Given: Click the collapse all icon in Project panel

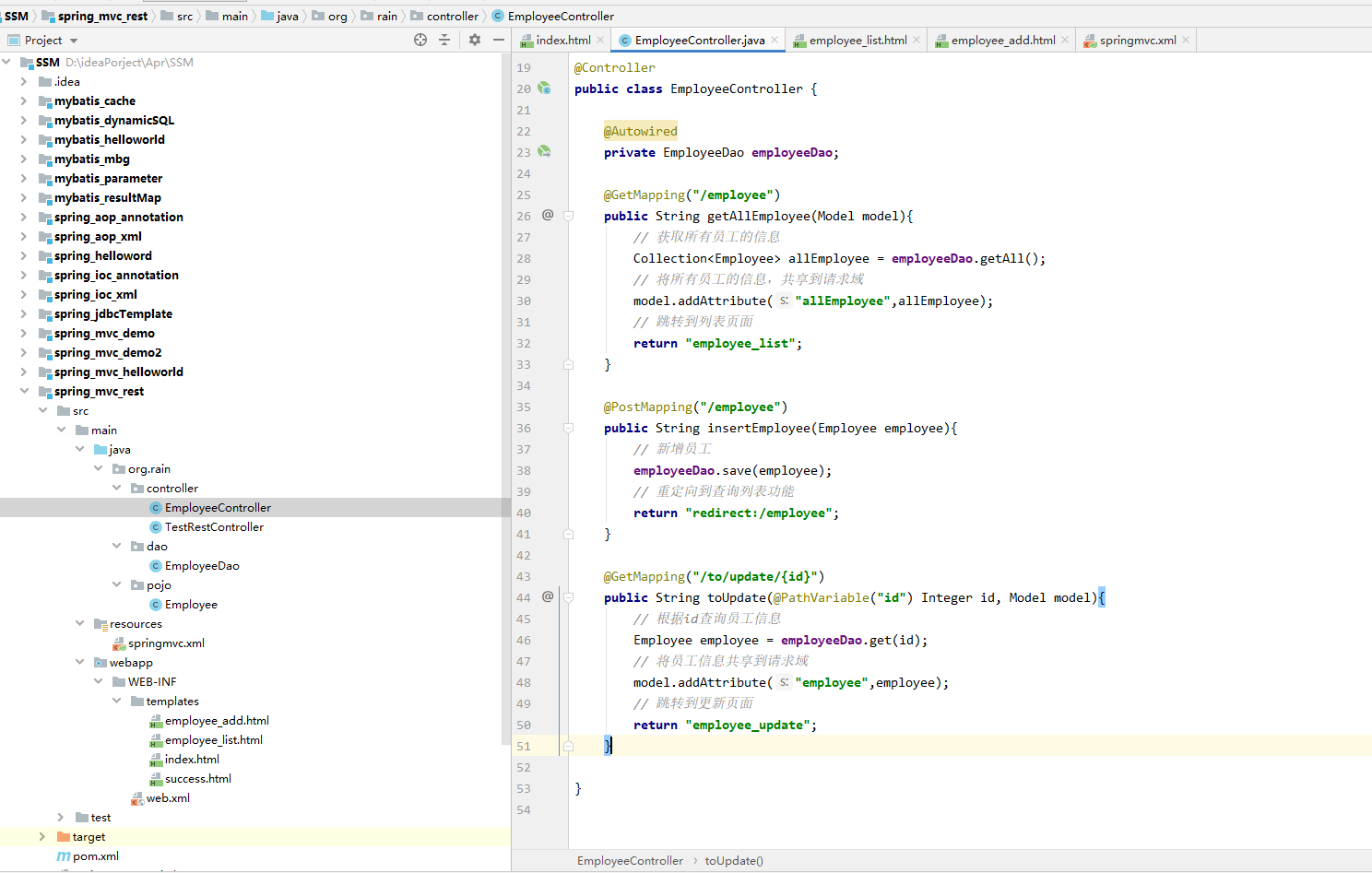Looking at the screenshot, I should 444,40.
